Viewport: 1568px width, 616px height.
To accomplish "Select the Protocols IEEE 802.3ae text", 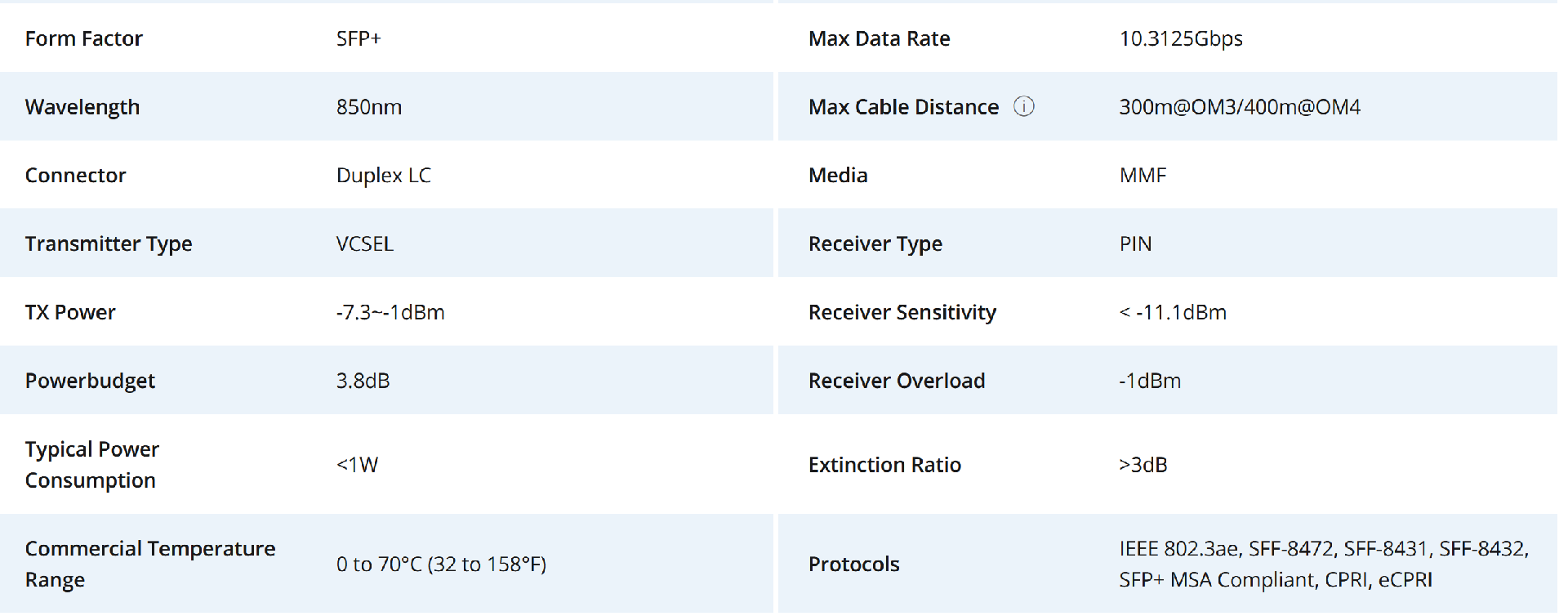I will (1180, 548).
